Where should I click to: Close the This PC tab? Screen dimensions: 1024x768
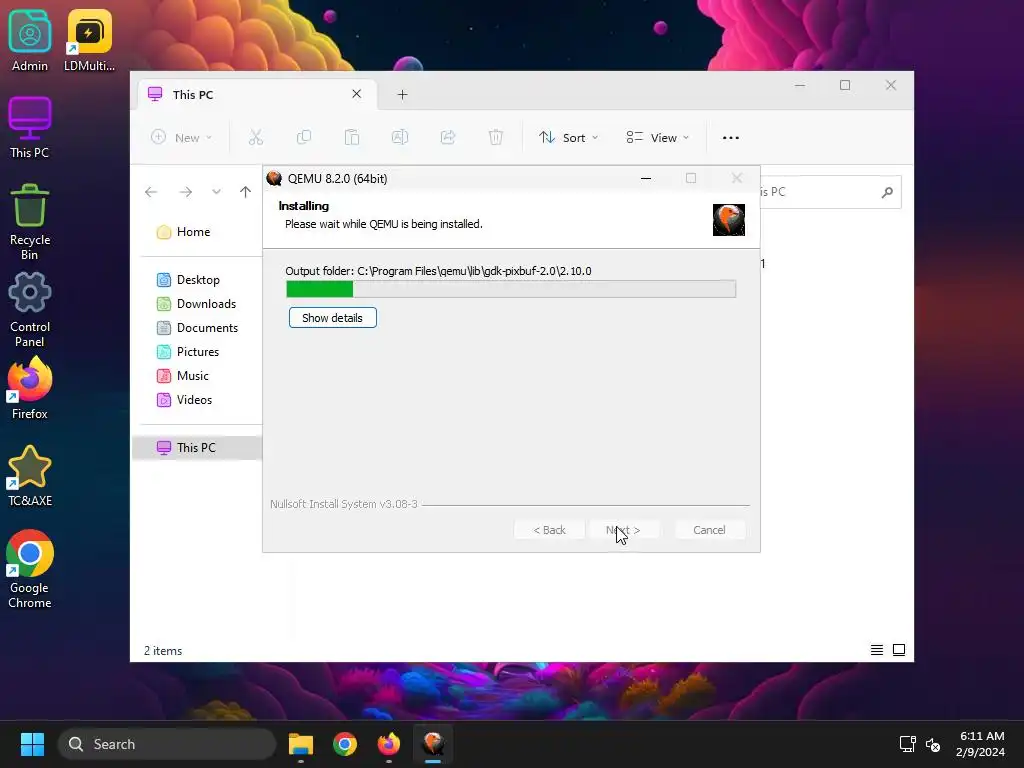coord(357,94)
